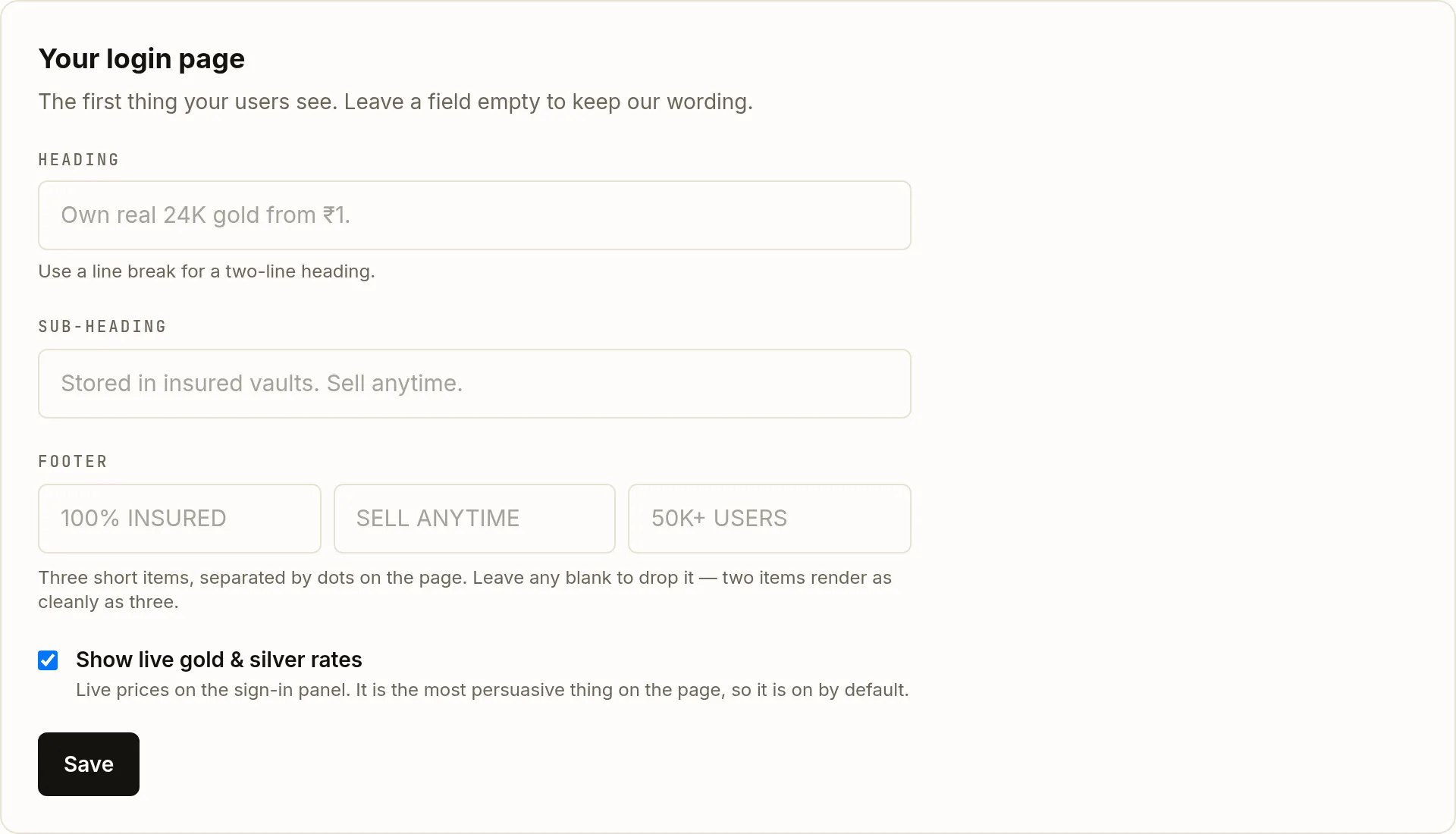Click the 'Sell anytime.' placeholder text in Sub-heading

click(394, 384)
